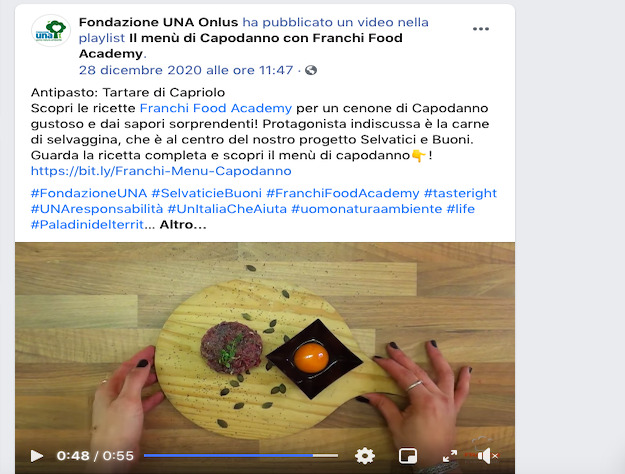Click the public globe privacy icon
The height and width of the screenshot is (474, 625).
pos(311,70)
